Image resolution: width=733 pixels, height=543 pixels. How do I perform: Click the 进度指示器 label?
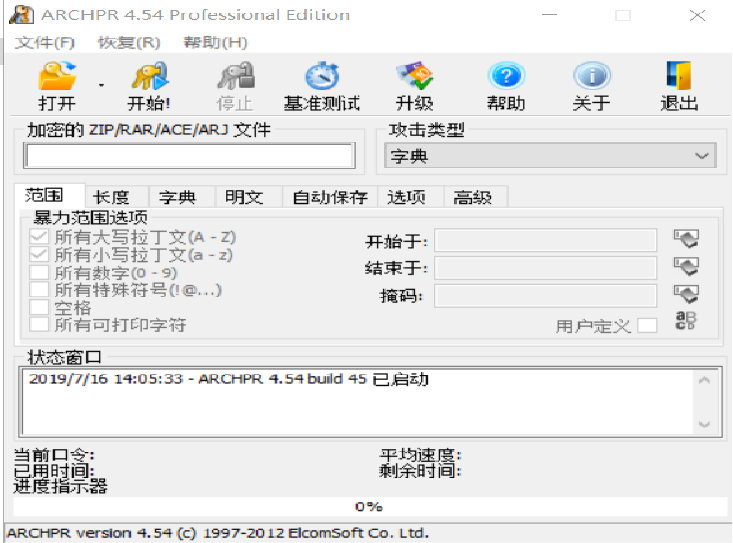coord(60,486)
